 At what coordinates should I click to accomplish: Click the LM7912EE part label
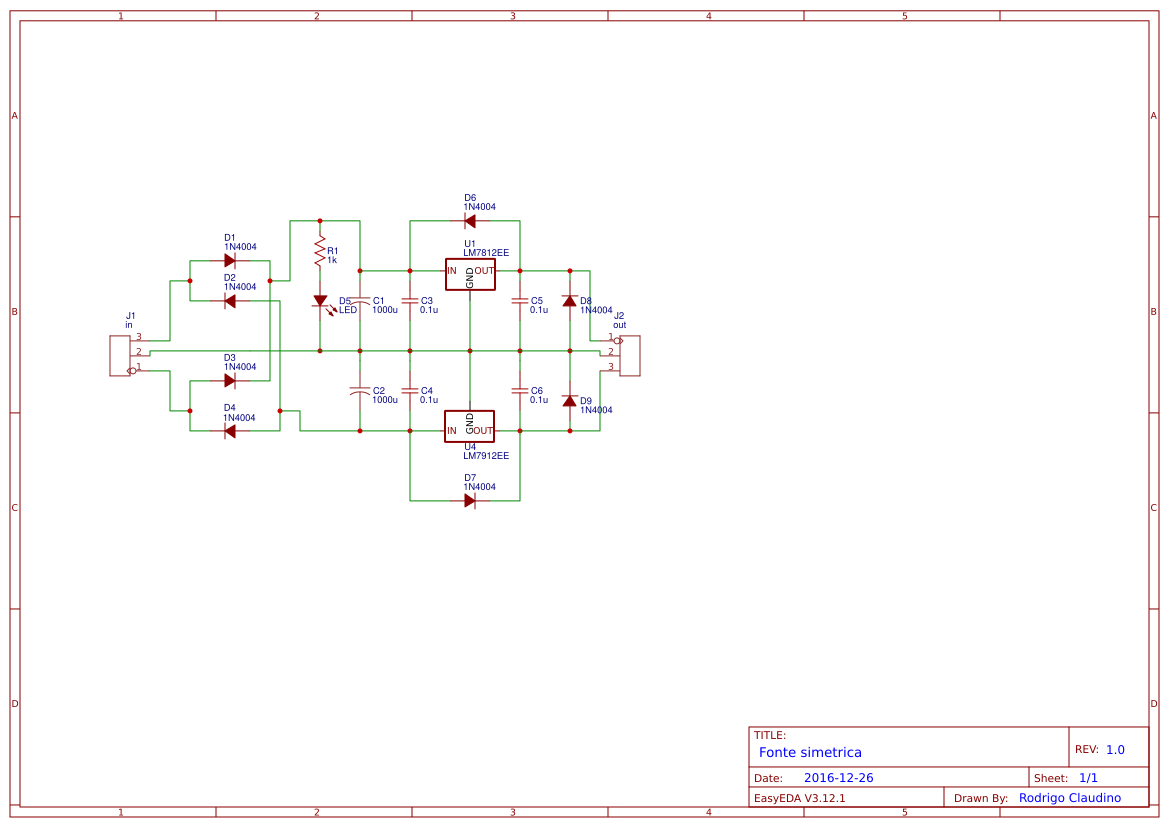coord(486,456)
